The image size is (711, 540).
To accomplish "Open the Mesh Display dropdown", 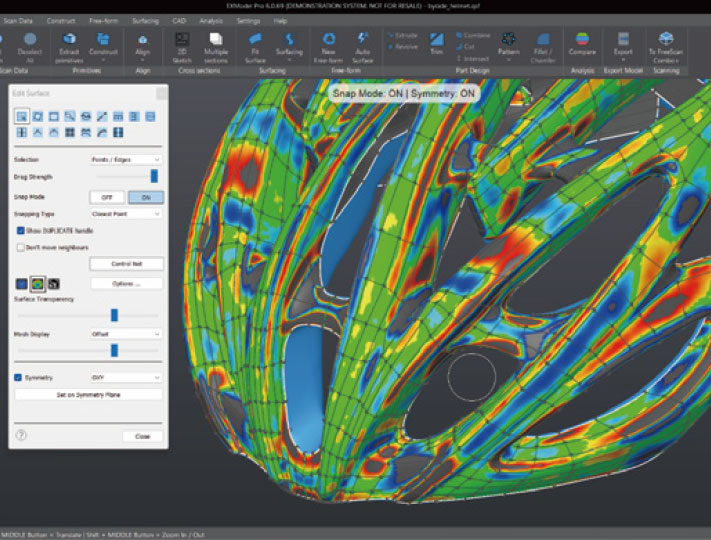I will click(x=125, y=334).
